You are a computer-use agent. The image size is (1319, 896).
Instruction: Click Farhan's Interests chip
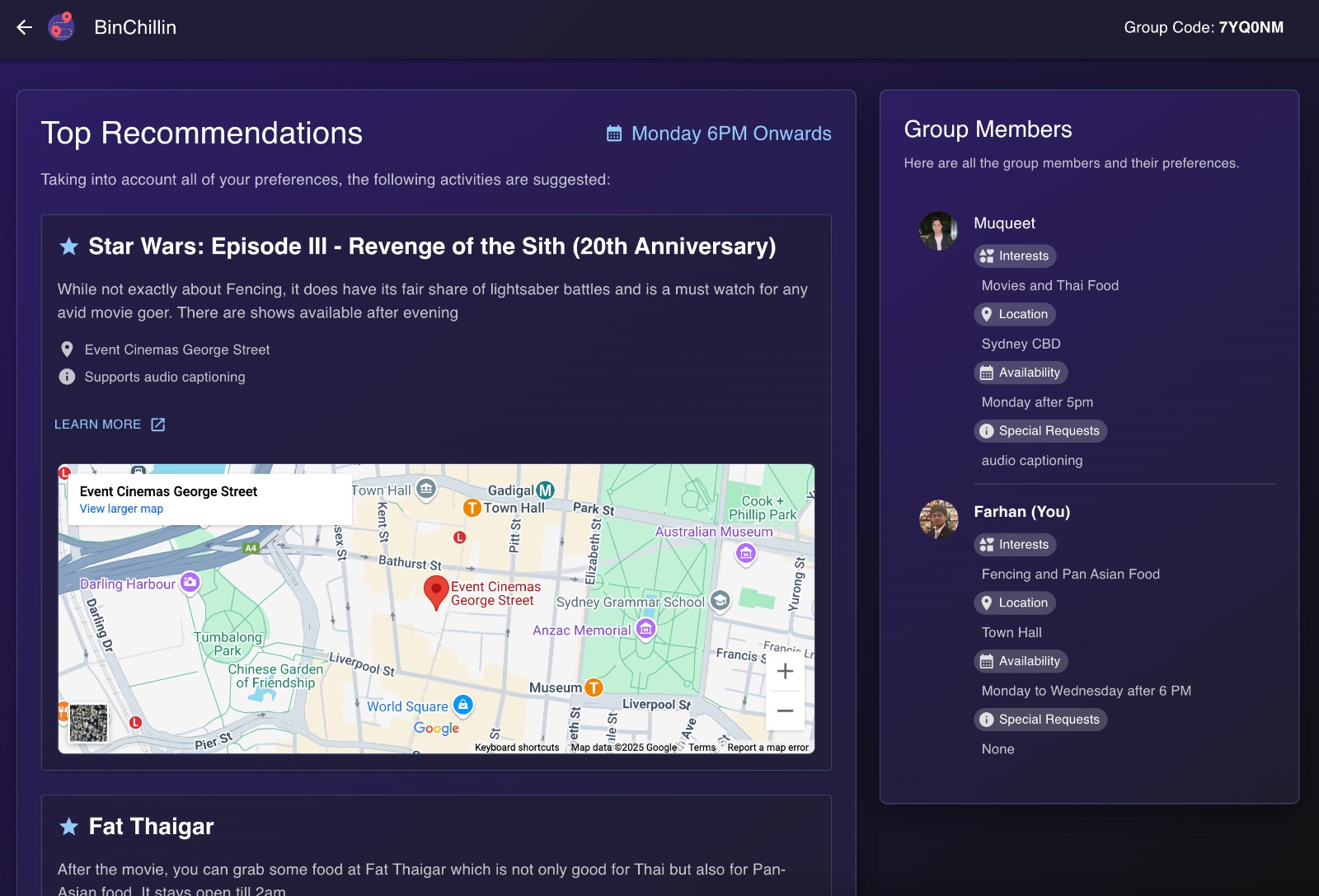point(1015,545)
